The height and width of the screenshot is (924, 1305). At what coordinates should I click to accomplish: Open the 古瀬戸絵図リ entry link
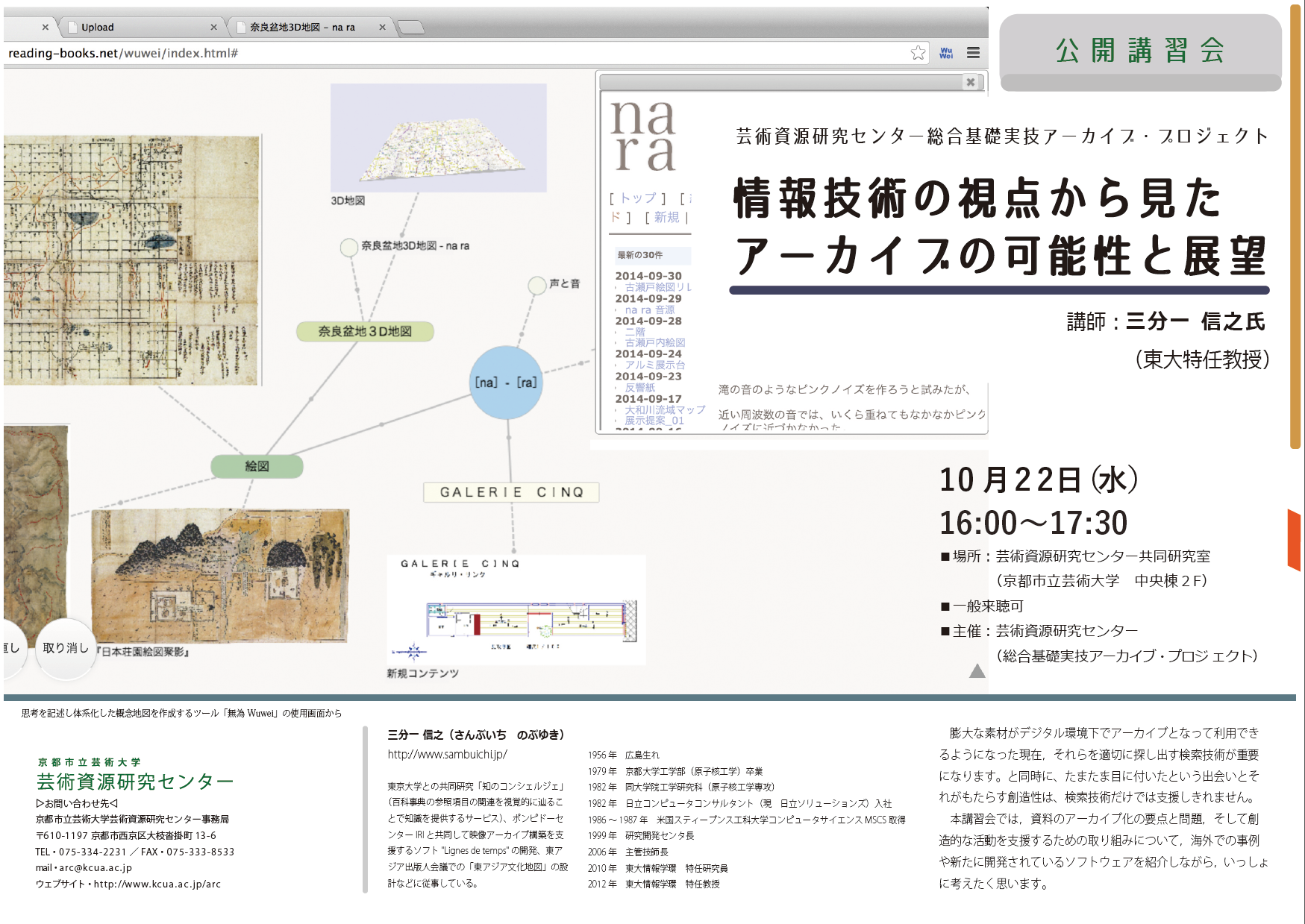click(658, 287)
